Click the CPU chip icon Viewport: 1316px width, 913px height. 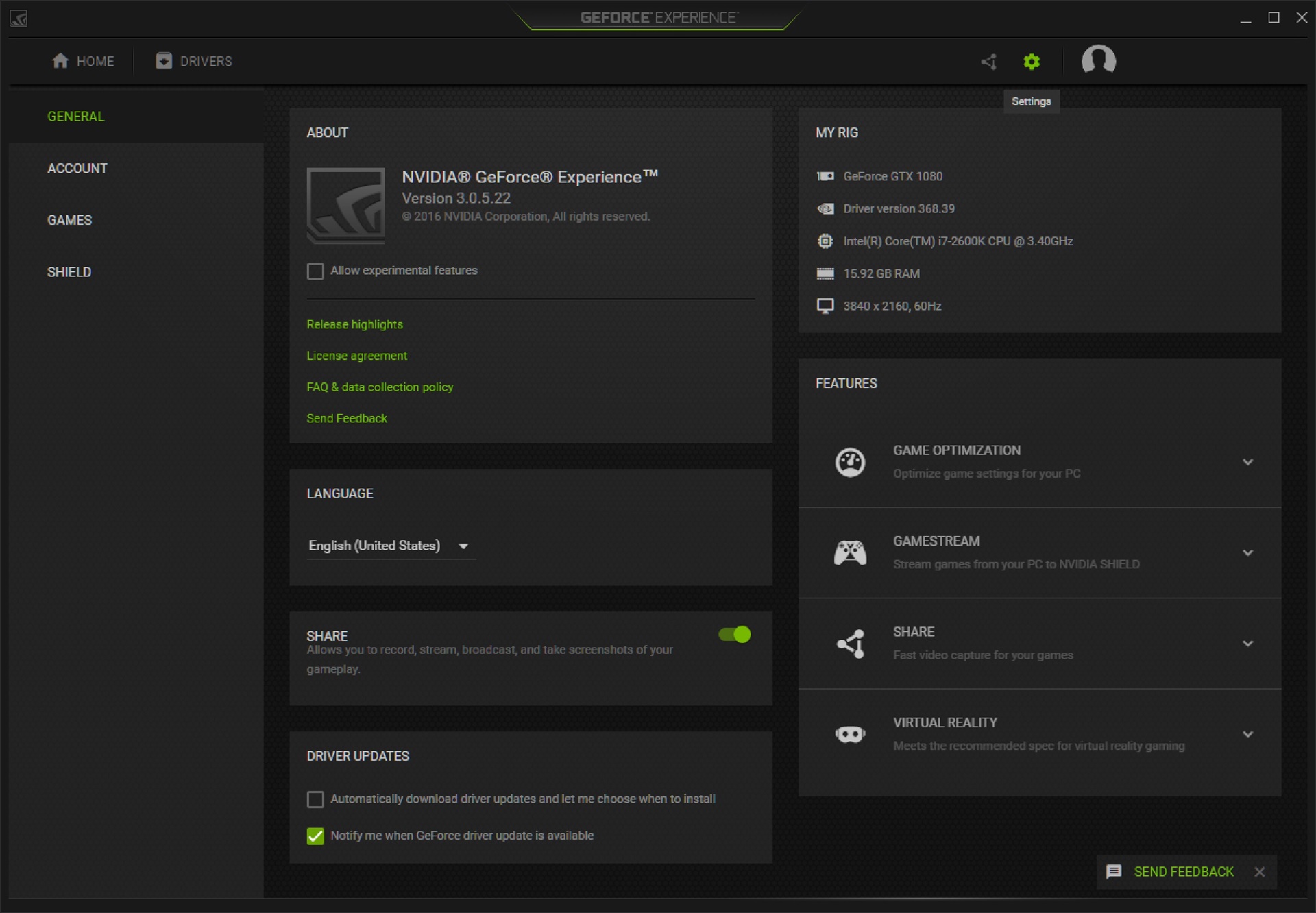(825, 241)
